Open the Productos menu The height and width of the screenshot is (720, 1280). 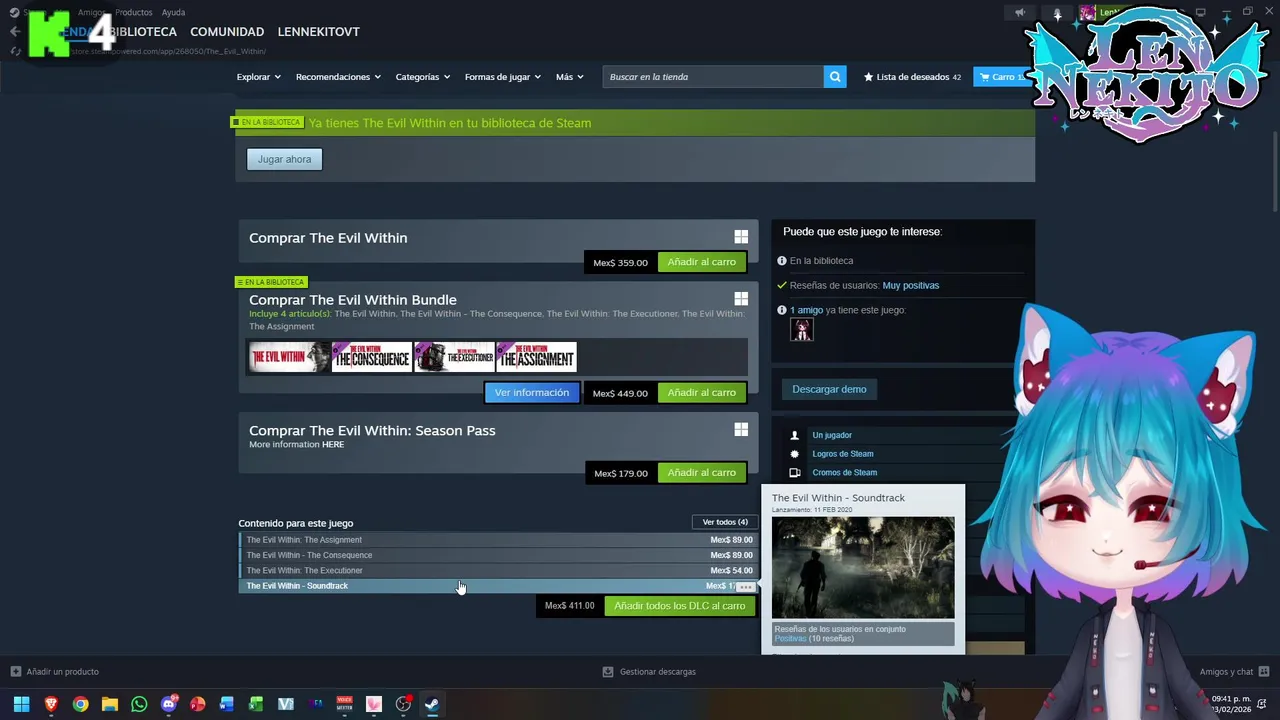tap(133, 12)
